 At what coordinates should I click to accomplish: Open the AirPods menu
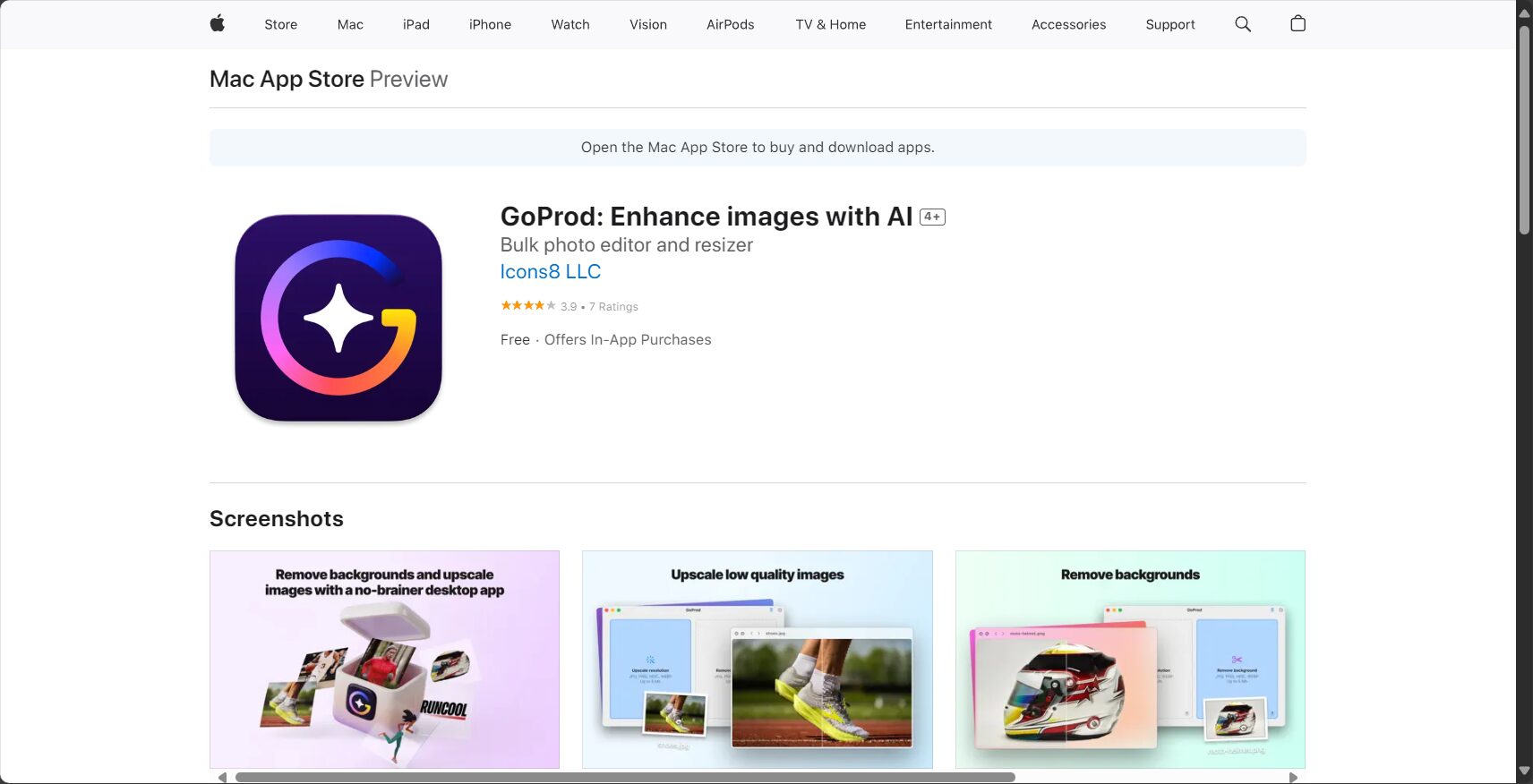pyautogui.click(x=731, y=24)
